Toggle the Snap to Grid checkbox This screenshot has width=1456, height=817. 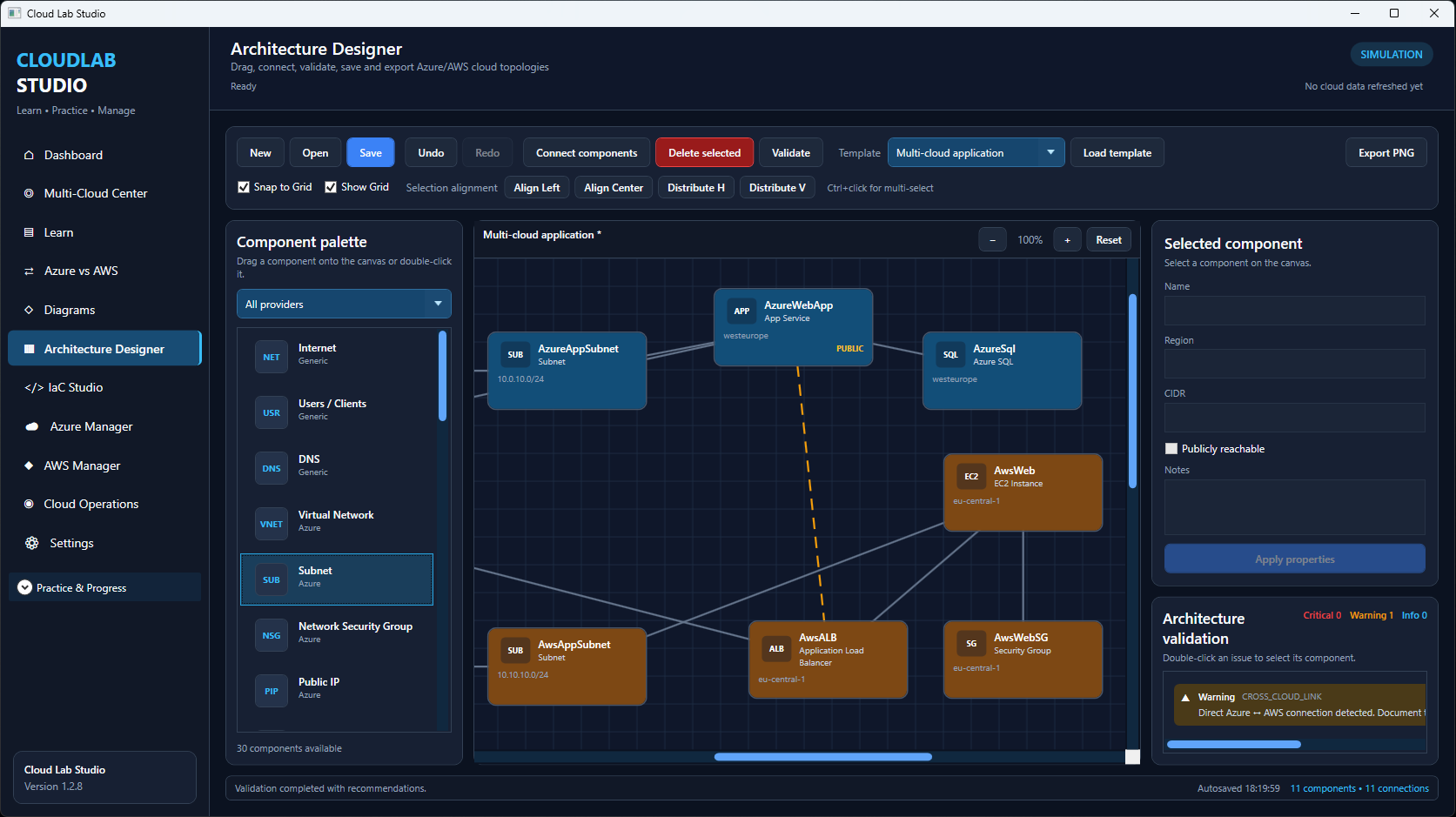pyautogui.click(x=244, y=187)
